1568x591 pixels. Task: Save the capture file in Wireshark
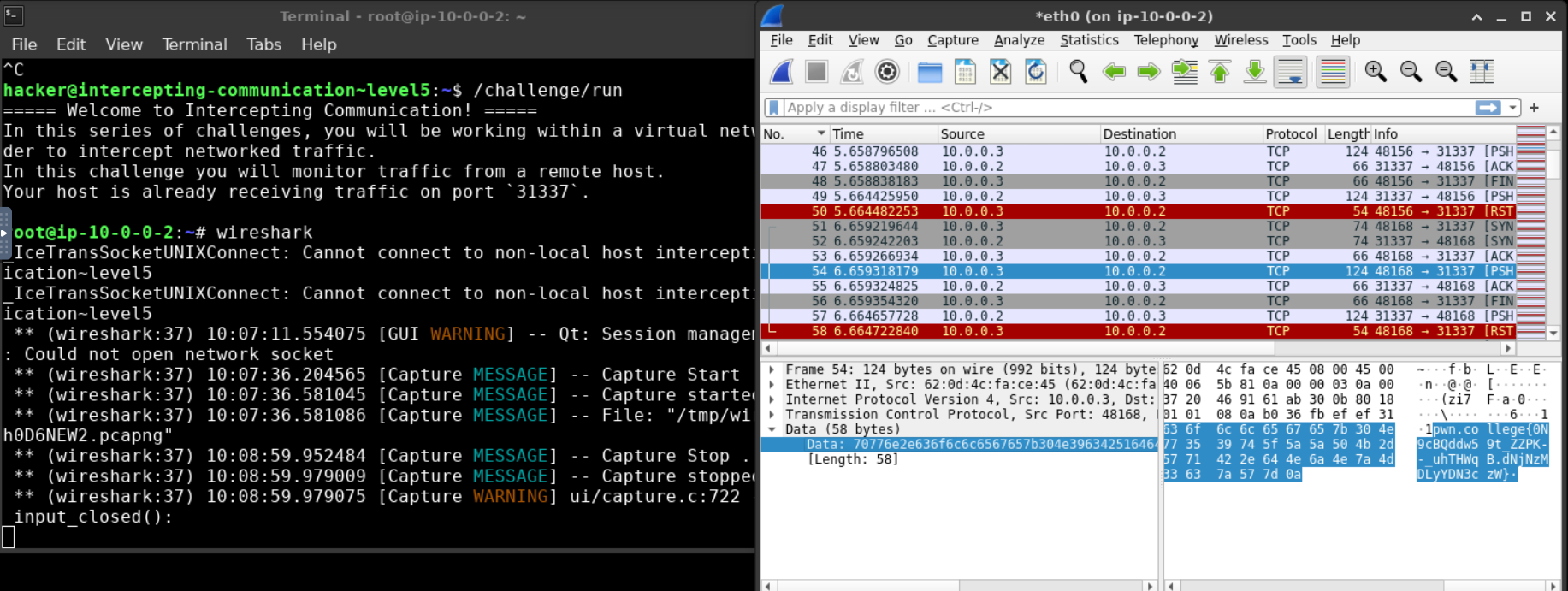click(965, 72)
